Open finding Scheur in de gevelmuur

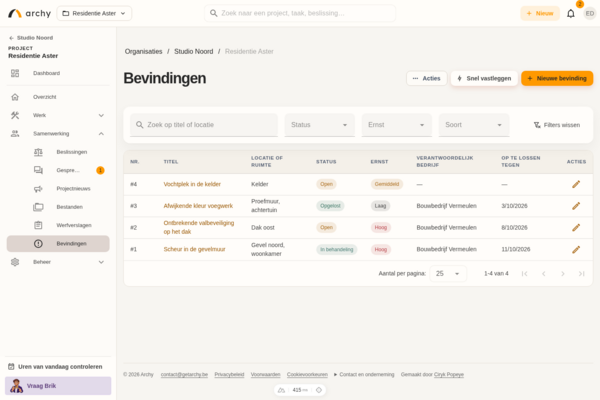click(x=194, y=250)
